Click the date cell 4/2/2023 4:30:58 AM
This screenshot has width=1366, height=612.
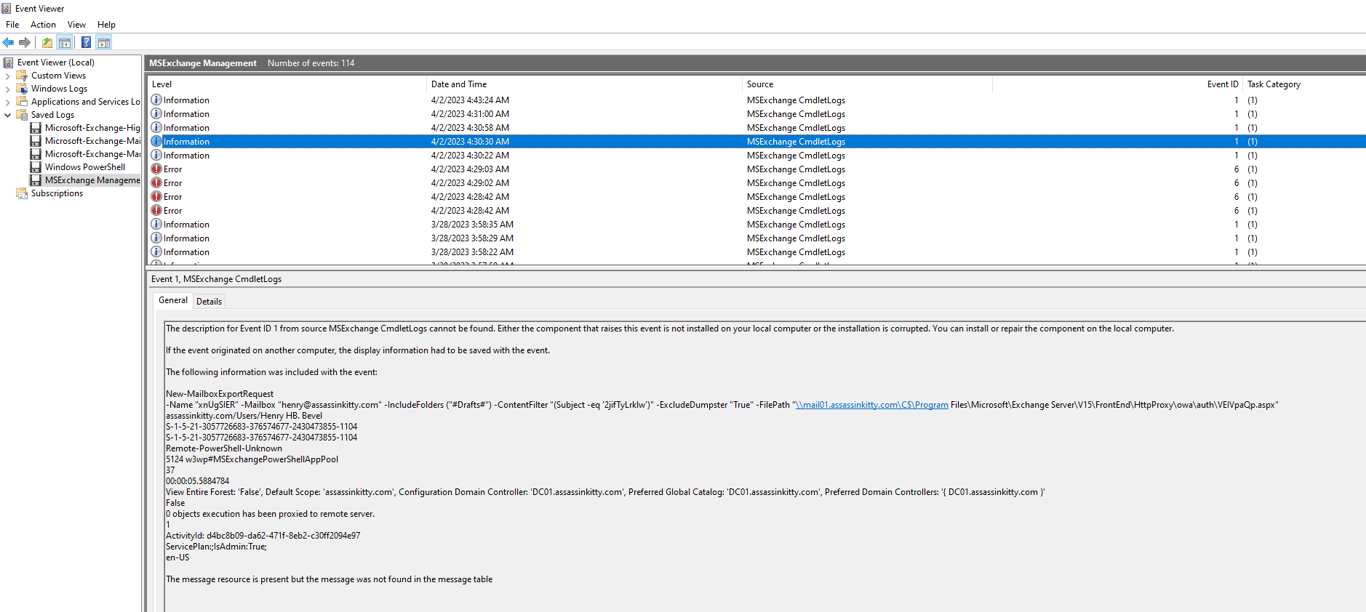click(x=470, y=127)
